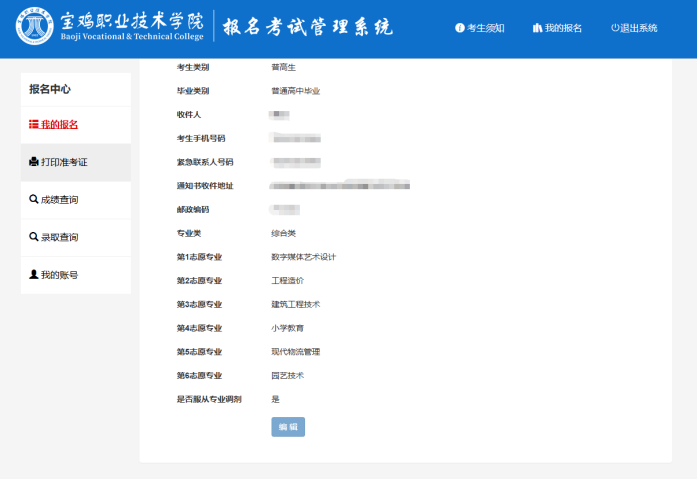Click the 报名考试管理系统 title text
The width and height of the screenshot is (698, 480).
(x=307, y=27)
